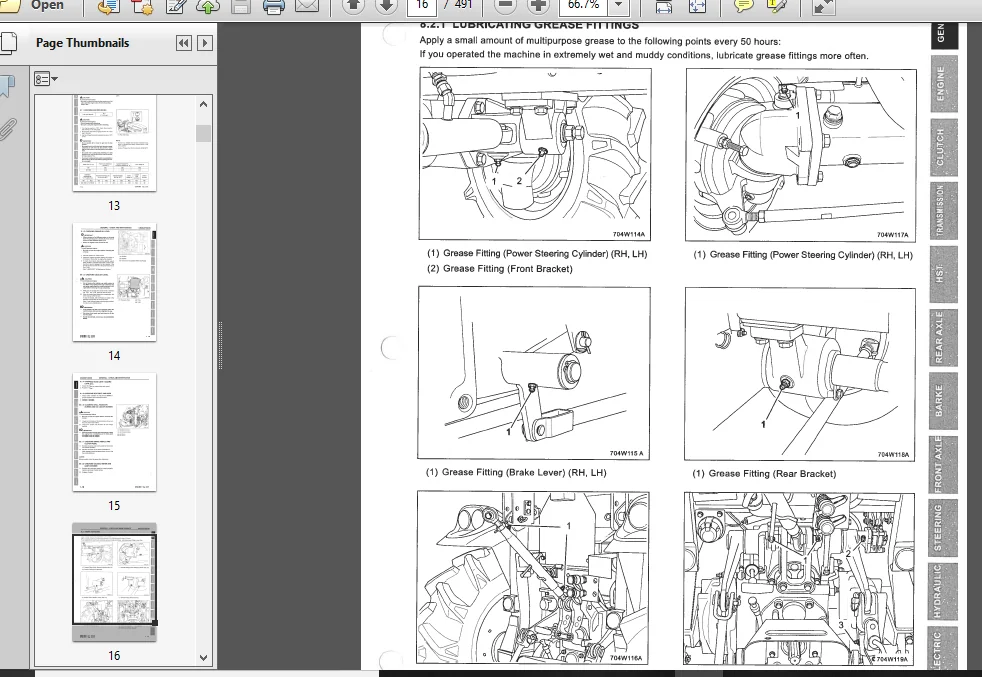Screen dimensions: 982x677
Task: Click caption 'Grease Fitting (Brake Lever) (RH, LH)'
Action: click(524, 472)
